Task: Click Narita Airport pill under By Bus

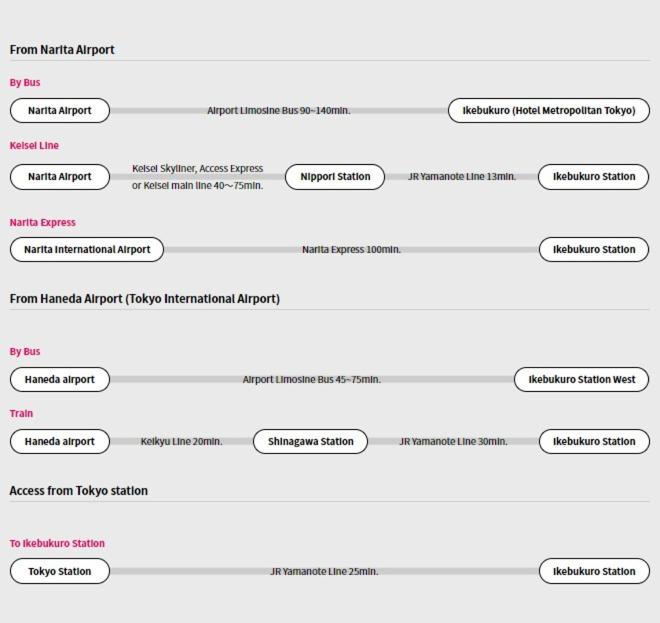Action: click(60, 111)
